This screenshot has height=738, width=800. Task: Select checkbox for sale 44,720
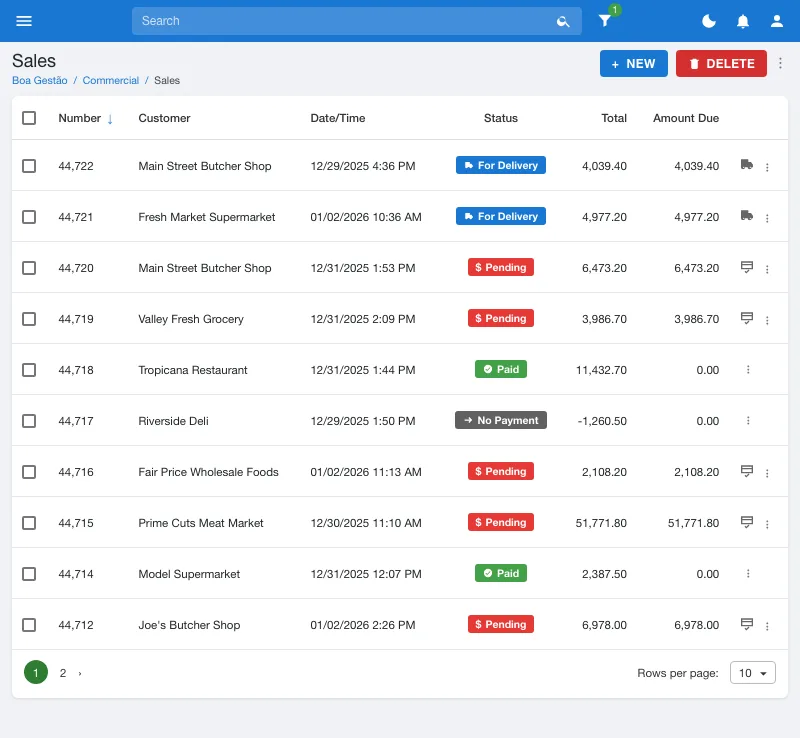[x=29, y=268]
